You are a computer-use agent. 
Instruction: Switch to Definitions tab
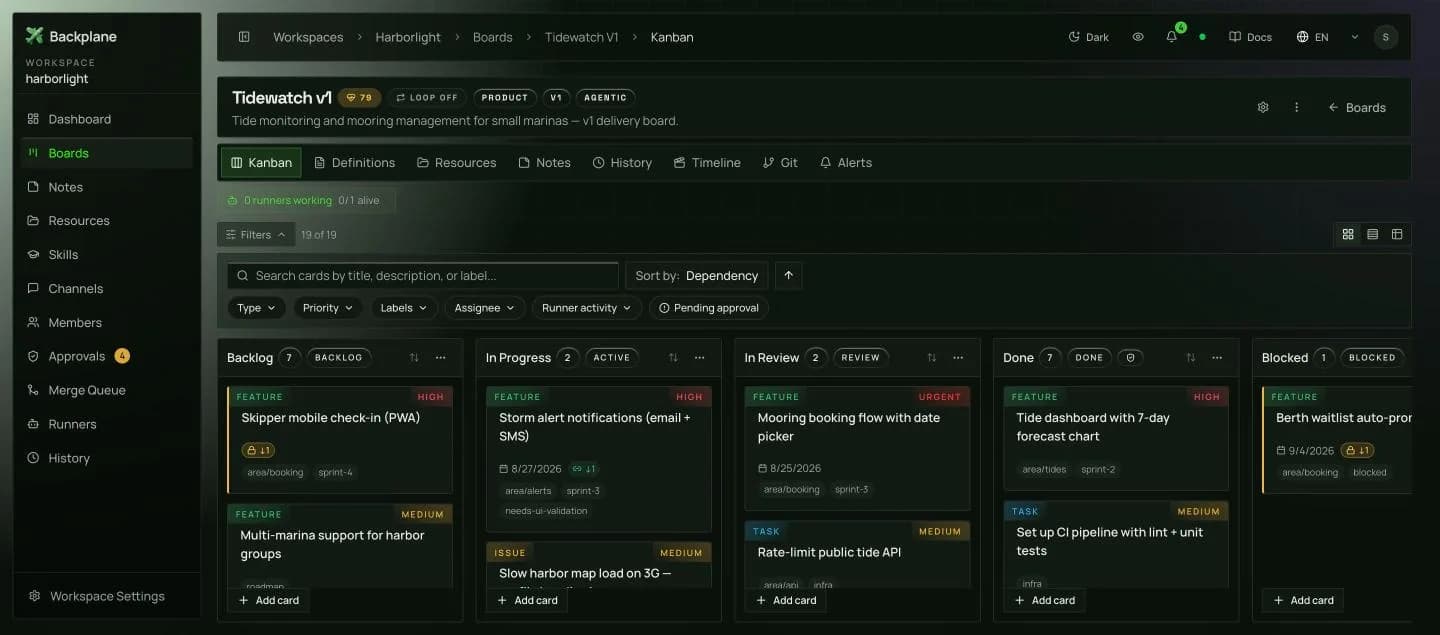pyautogui.click(x=354, y=163)
